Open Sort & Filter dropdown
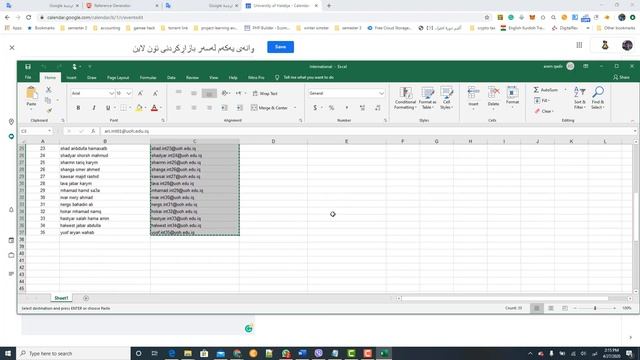 (580, 98)
